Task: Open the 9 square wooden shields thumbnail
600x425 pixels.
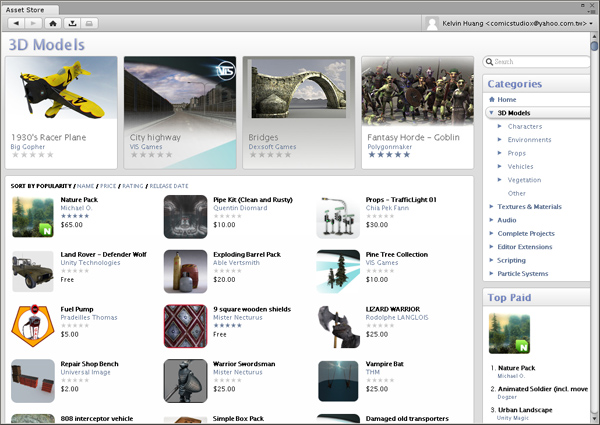Action: [x=186, y=326]
